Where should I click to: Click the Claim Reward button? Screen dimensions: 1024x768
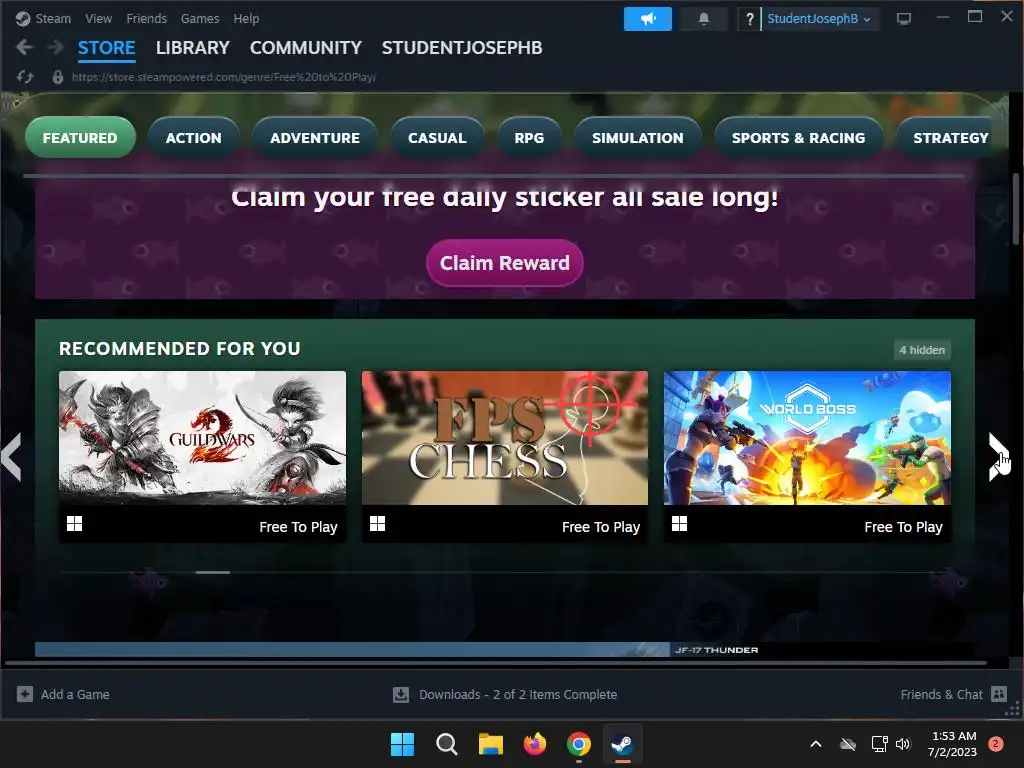click(504, 263)
